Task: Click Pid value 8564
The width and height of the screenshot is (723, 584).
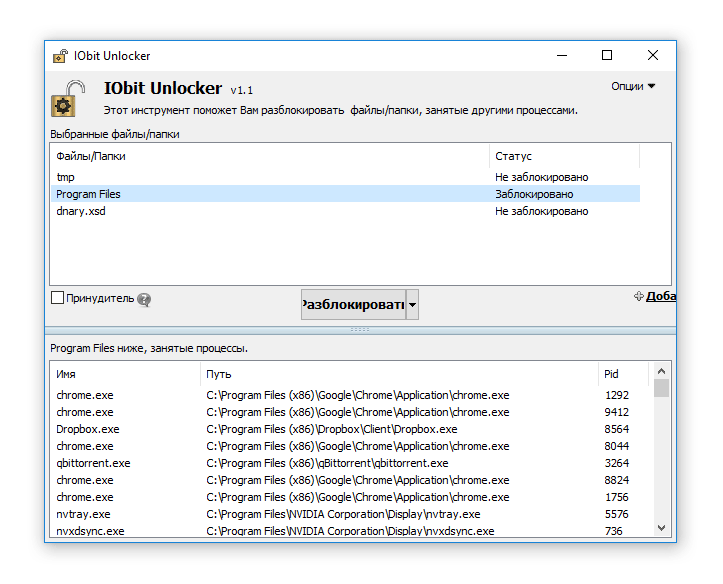Action: click(616, 429)
